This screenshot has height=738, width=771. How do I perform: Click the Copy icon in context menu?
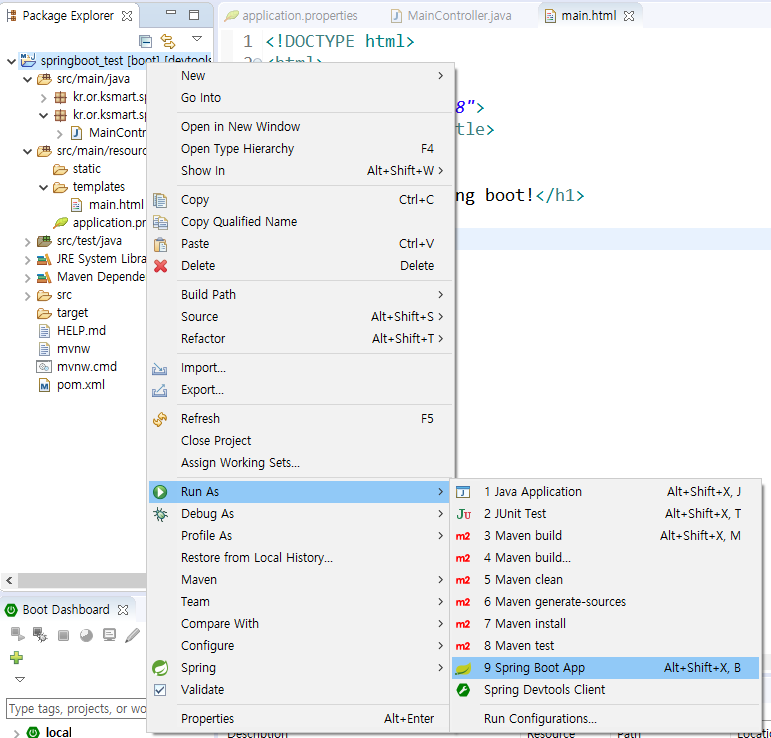(x=160, y=200)
